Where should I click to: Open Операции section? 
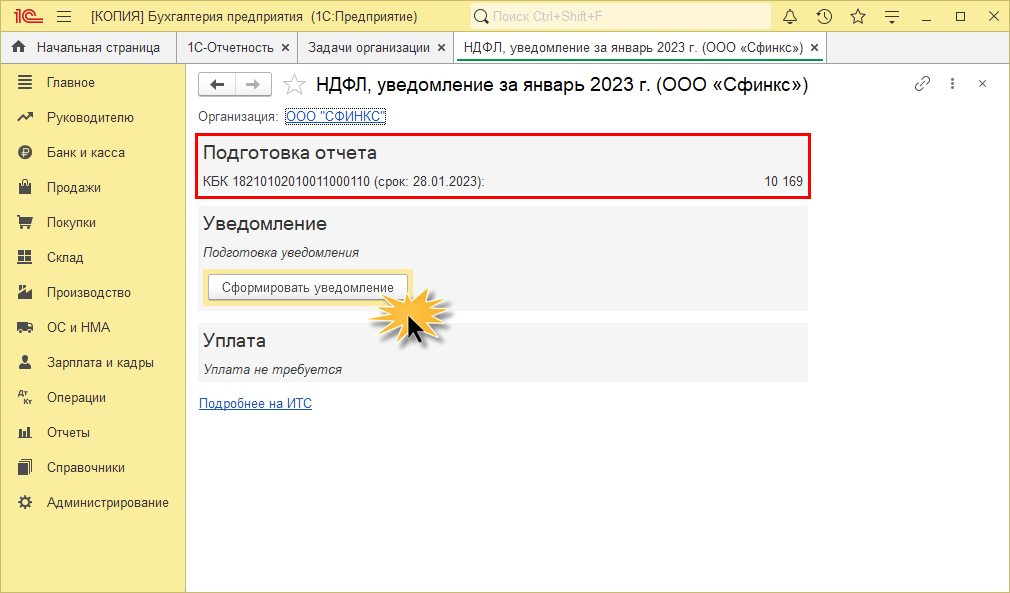93,397
